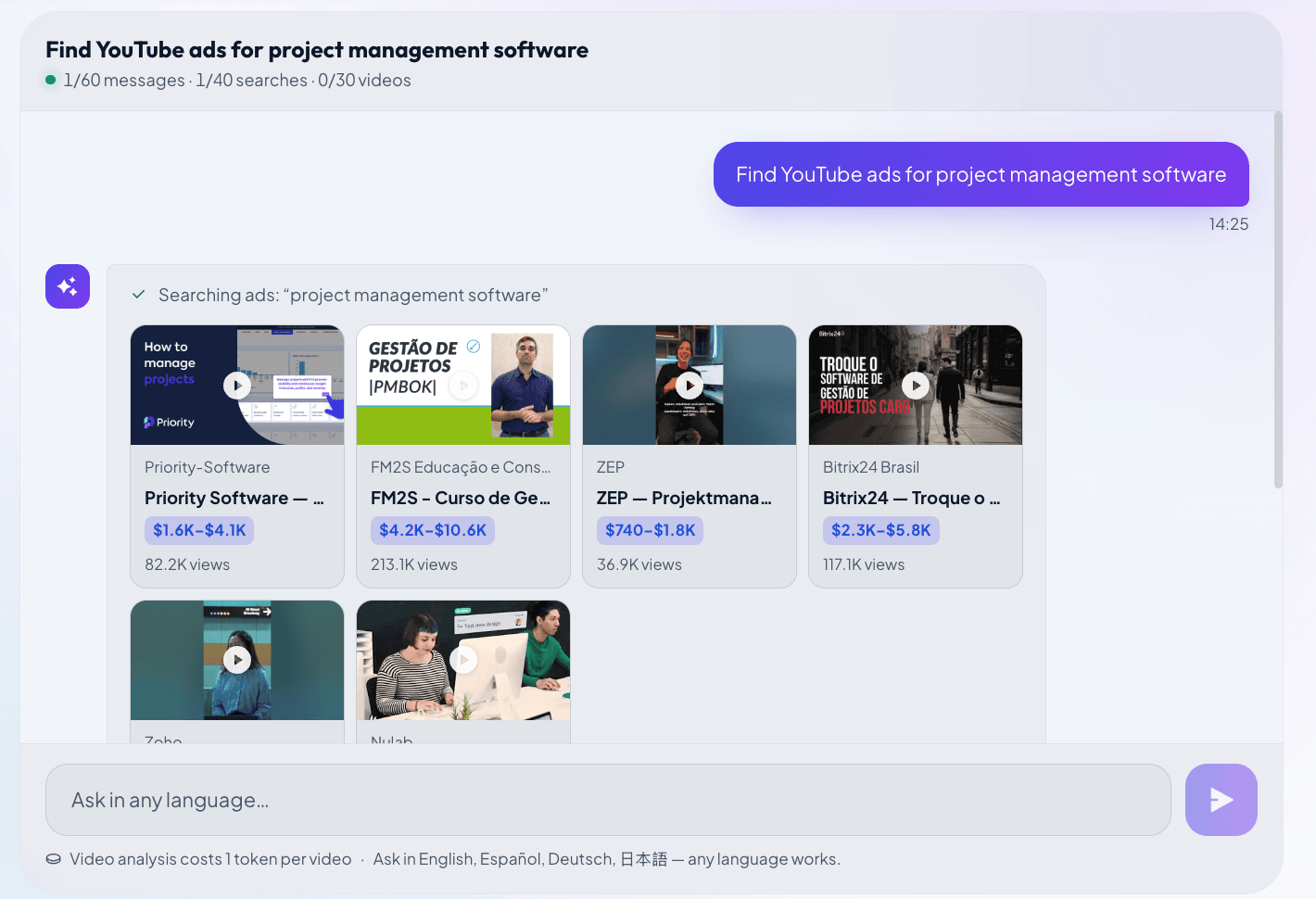Click the verified badge on FM2S thumbnail
The width and height of the screenshot is (1316, 899).
pyautogui.click(x=474, y=347)
